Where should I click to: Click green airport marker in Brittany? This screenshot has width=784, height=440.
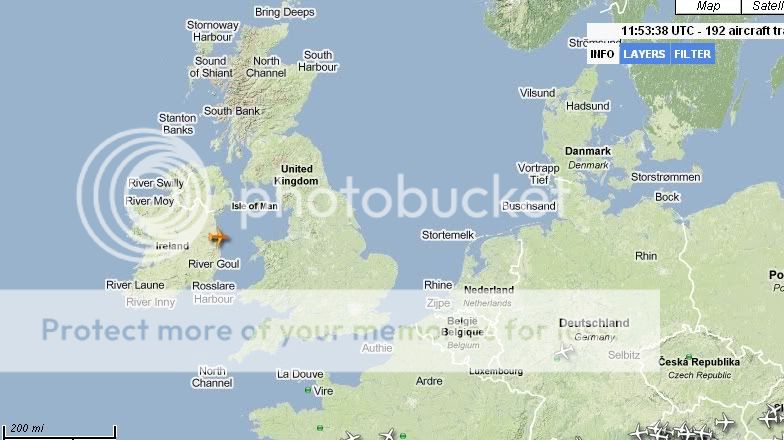320,428
